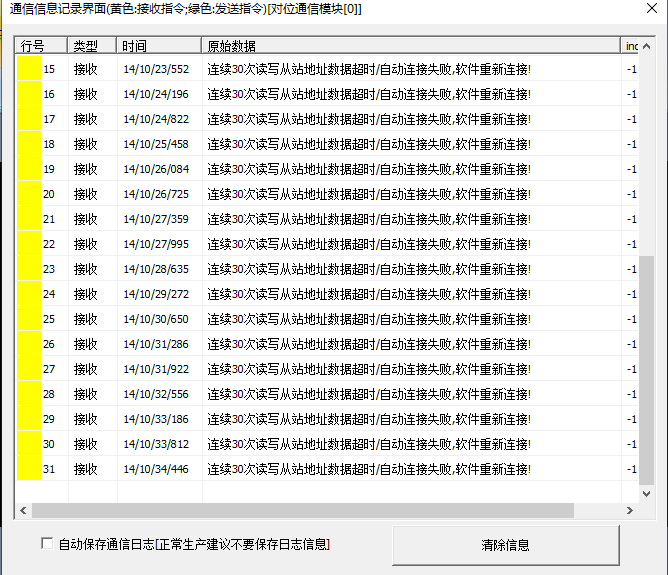The image size is (668, 575).
Task: Click the horizontal scrollbar right arrow
Action: click(x=629, y=511)
